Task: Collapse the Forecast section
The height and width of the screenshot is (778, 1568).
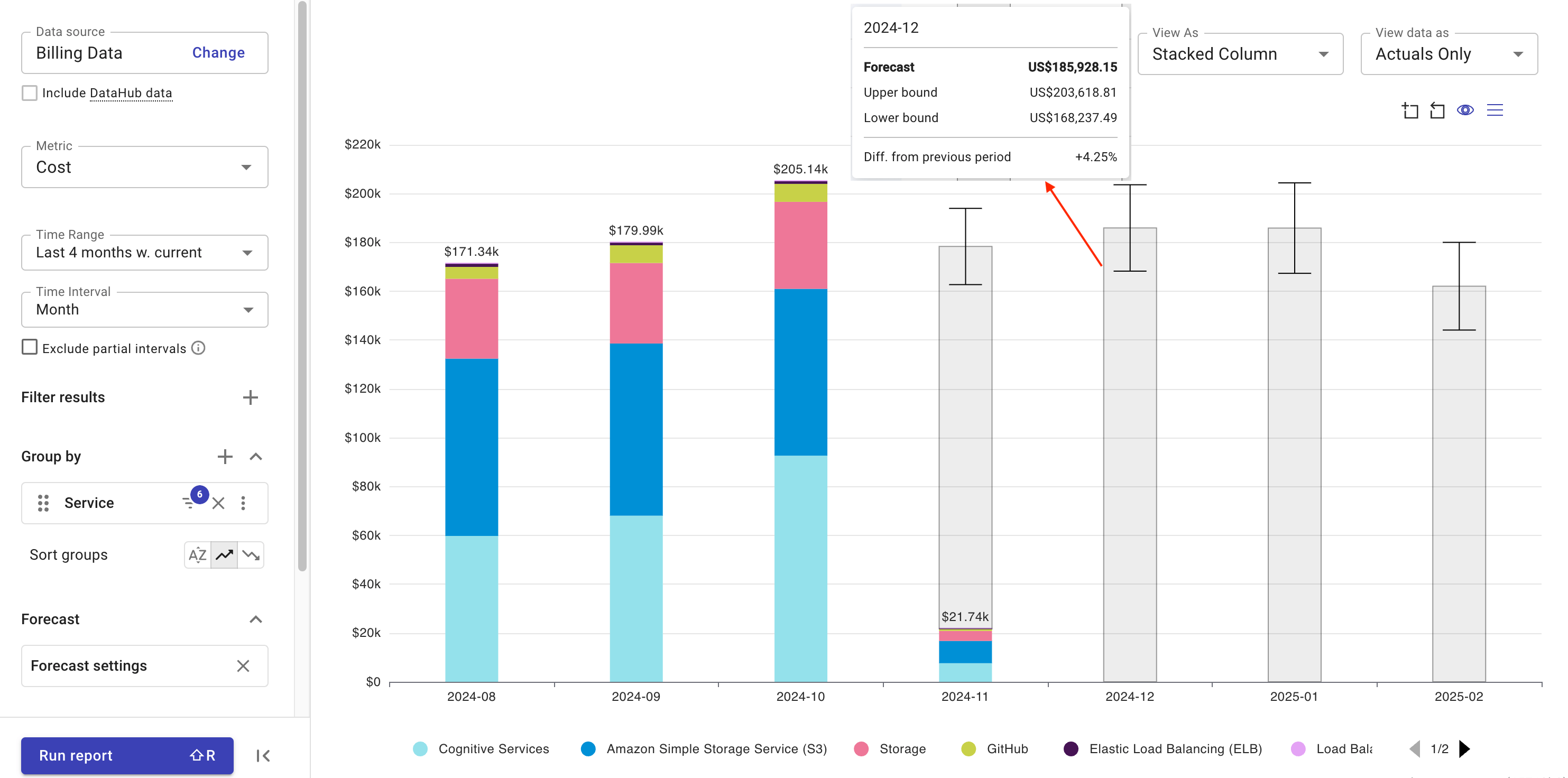Action: point(256,619)
